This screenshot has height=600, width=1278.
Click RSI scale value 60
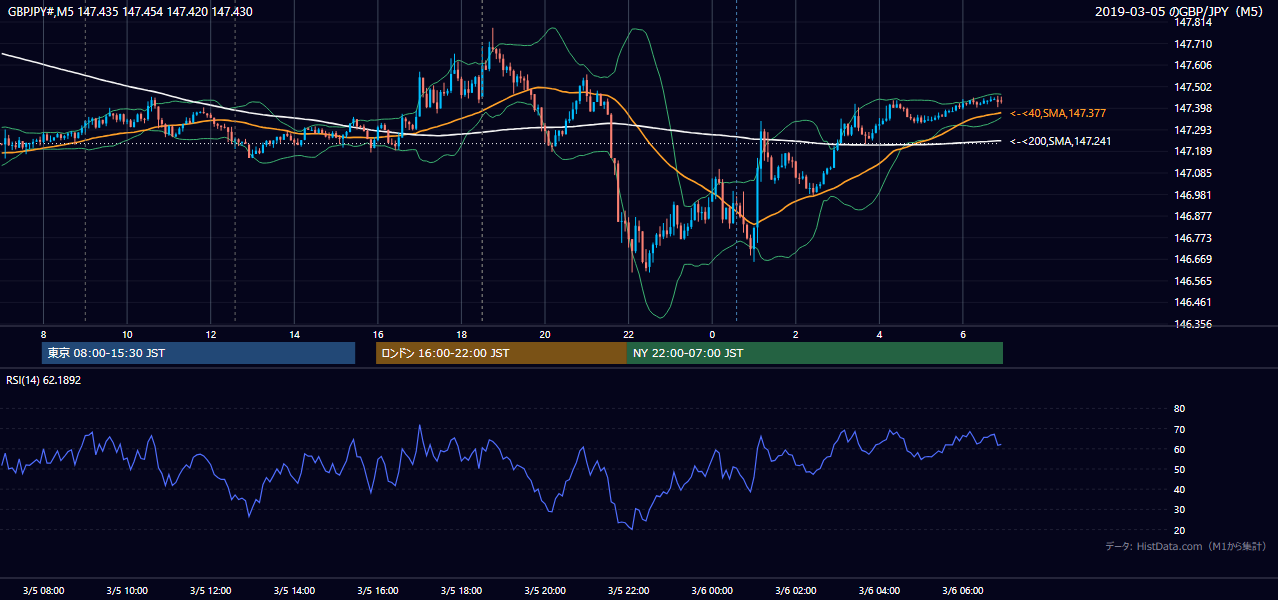(1179, 449)
